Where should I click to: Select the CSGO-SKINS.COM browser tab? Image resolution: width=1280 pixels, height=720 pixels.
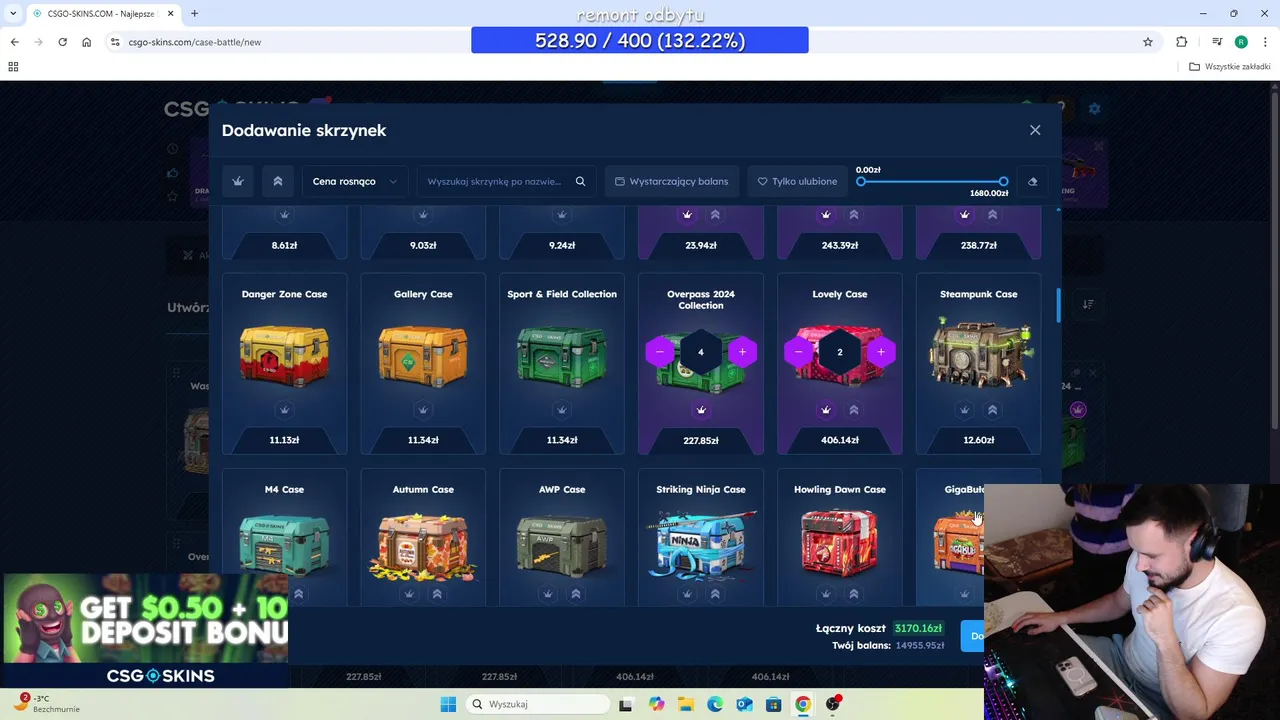tap(102, 13)
